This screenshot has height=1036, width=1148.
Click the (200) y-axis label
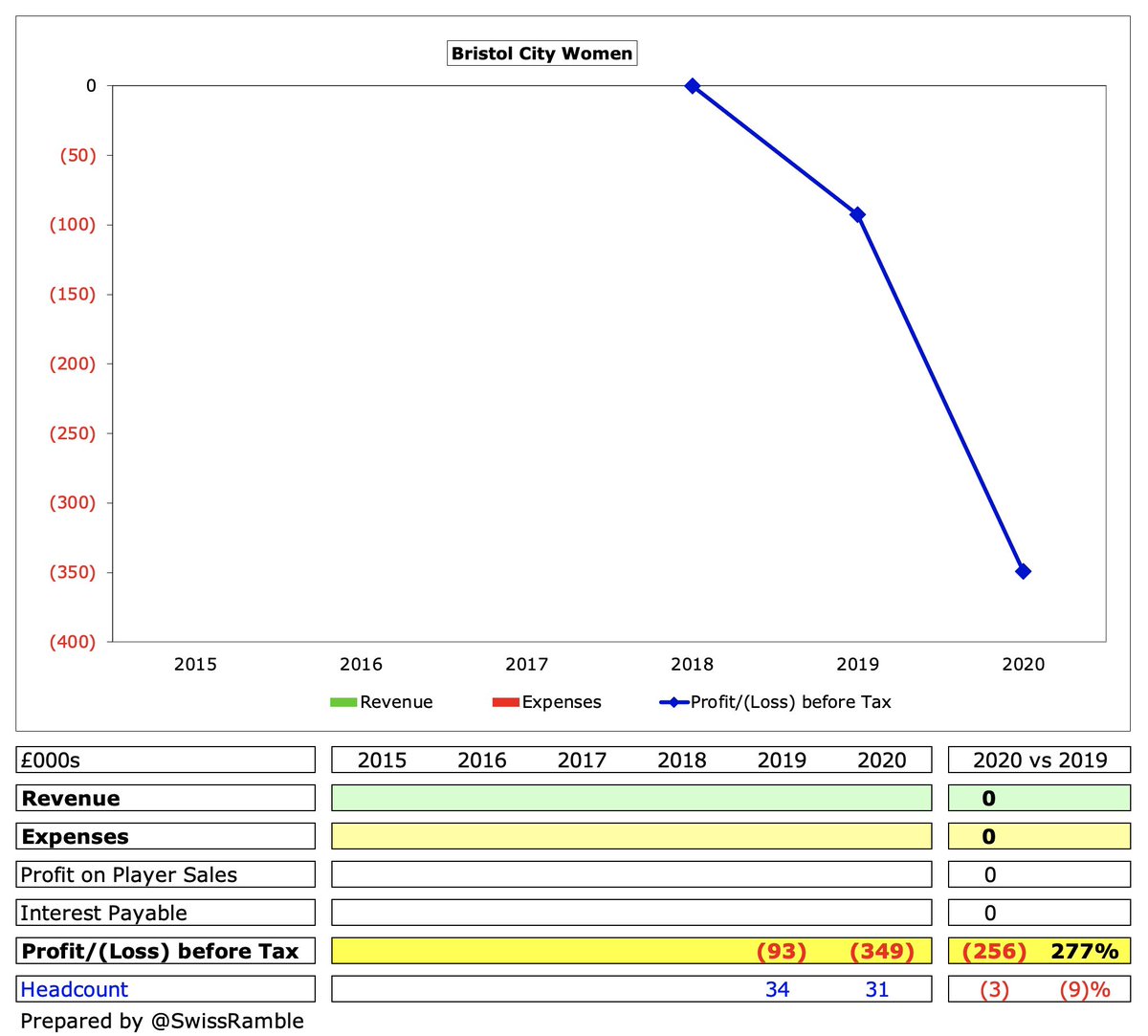point(74,364)
